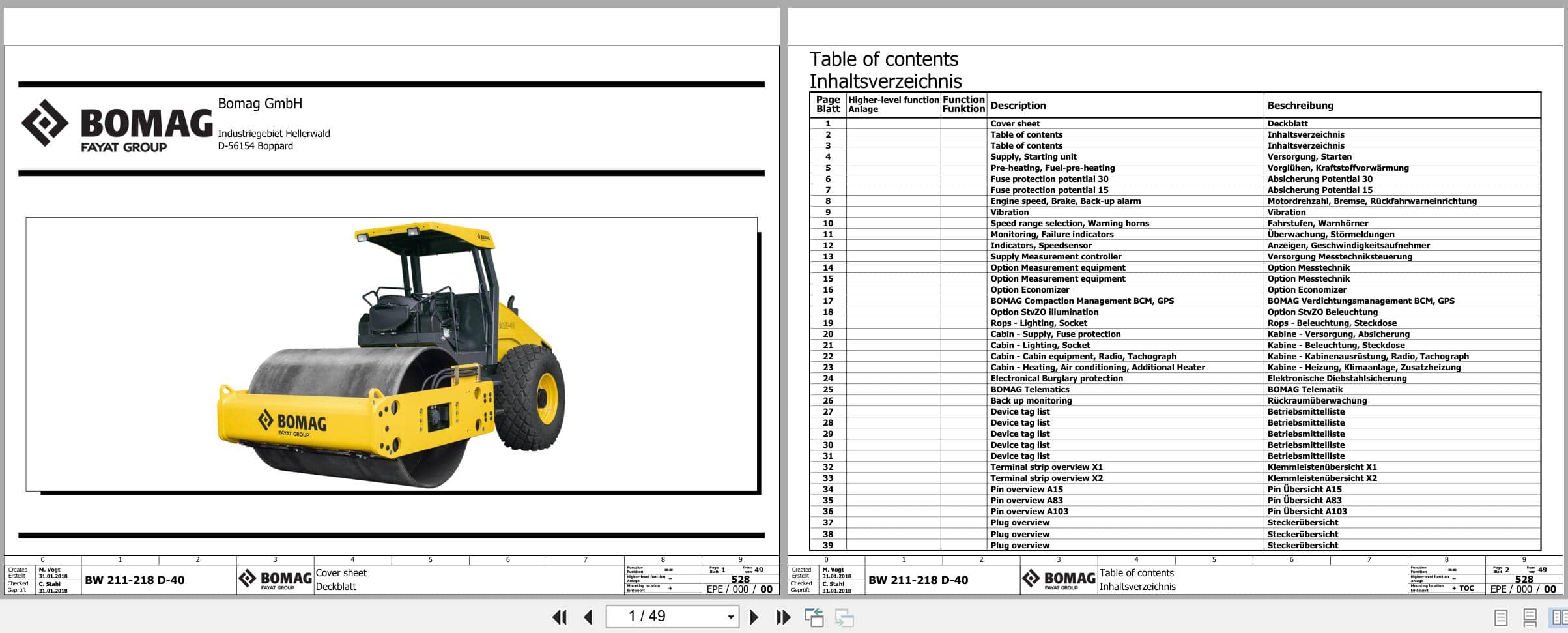
Task: Click the 'Description' column header
Action: point(1018,105)
